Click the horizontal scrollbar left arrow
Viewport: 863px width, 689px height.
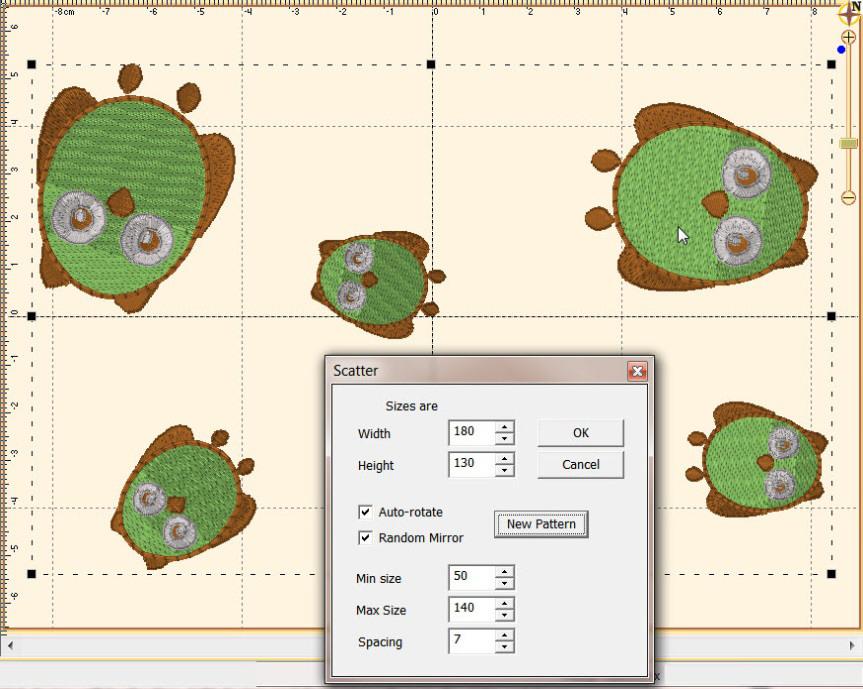8,646
